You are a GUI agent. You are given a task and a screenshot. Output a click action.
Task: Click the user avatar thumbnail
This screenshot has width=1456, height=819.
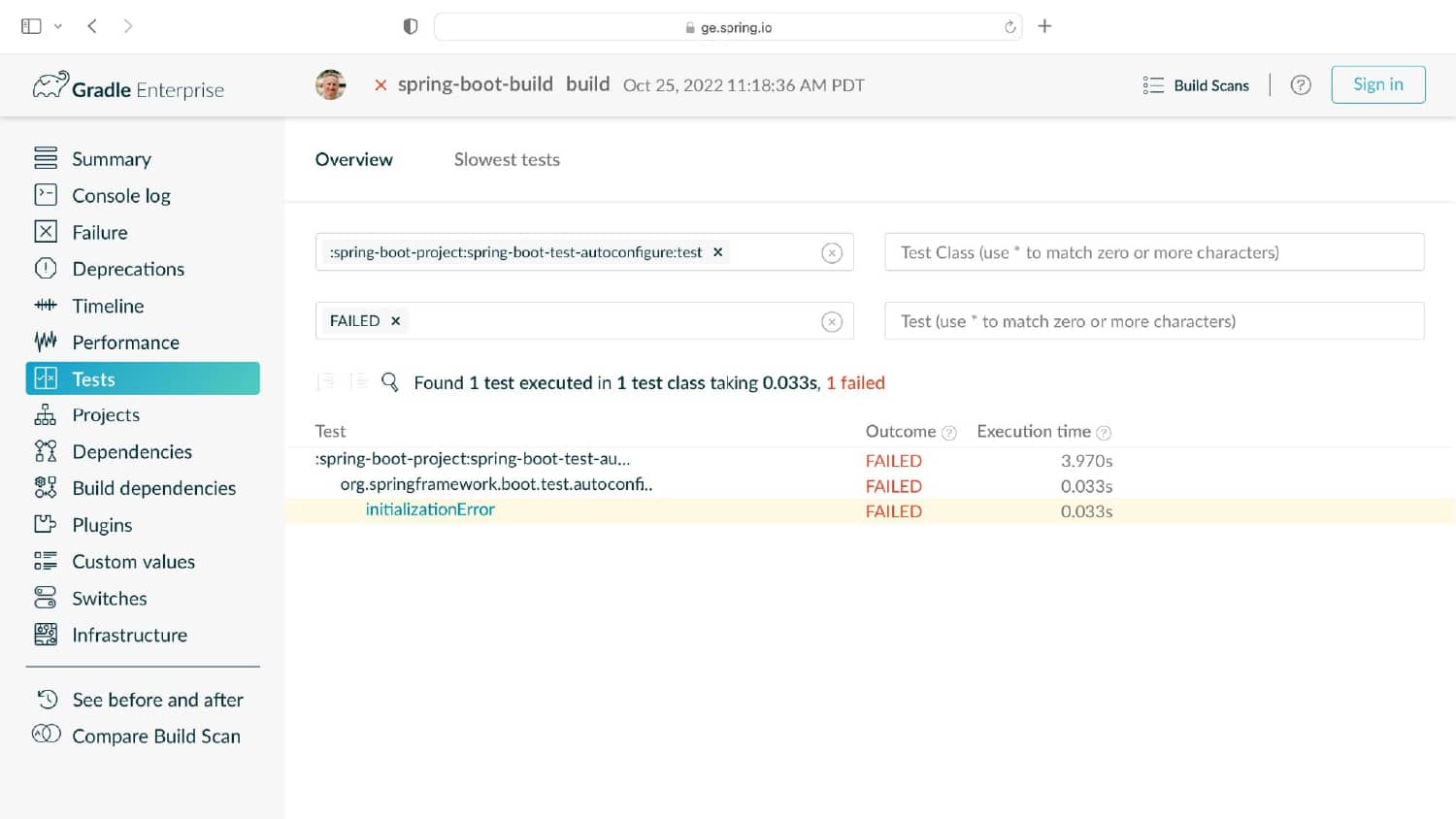click(331, 85)
